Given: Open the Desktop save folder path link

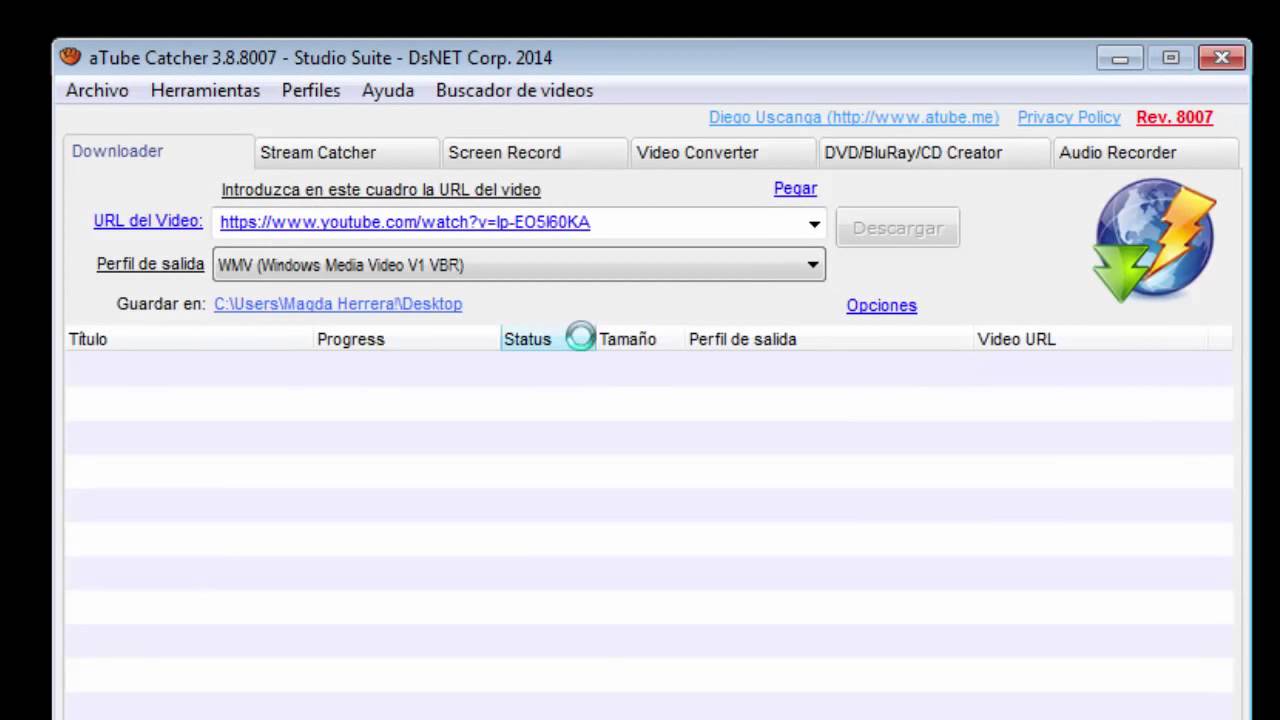Looking at the screenshot, I should click(x=338, y=303).
